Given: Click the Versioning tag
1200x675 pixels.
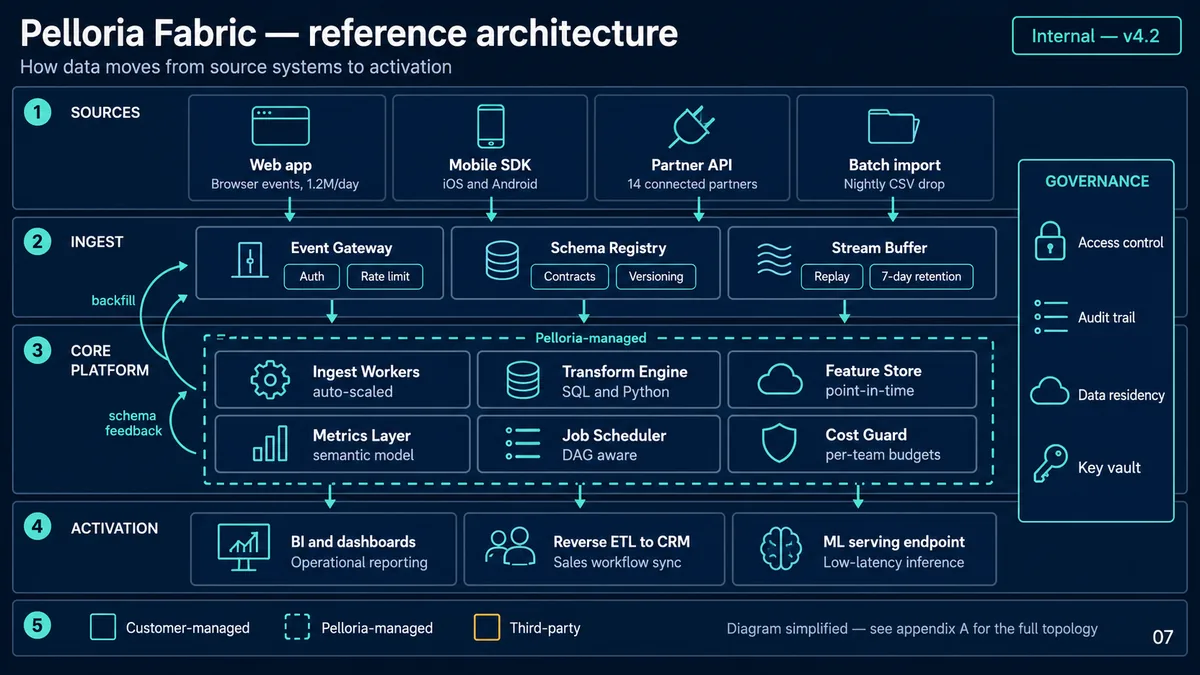Looking at the screenshot, I should (656, 277).
